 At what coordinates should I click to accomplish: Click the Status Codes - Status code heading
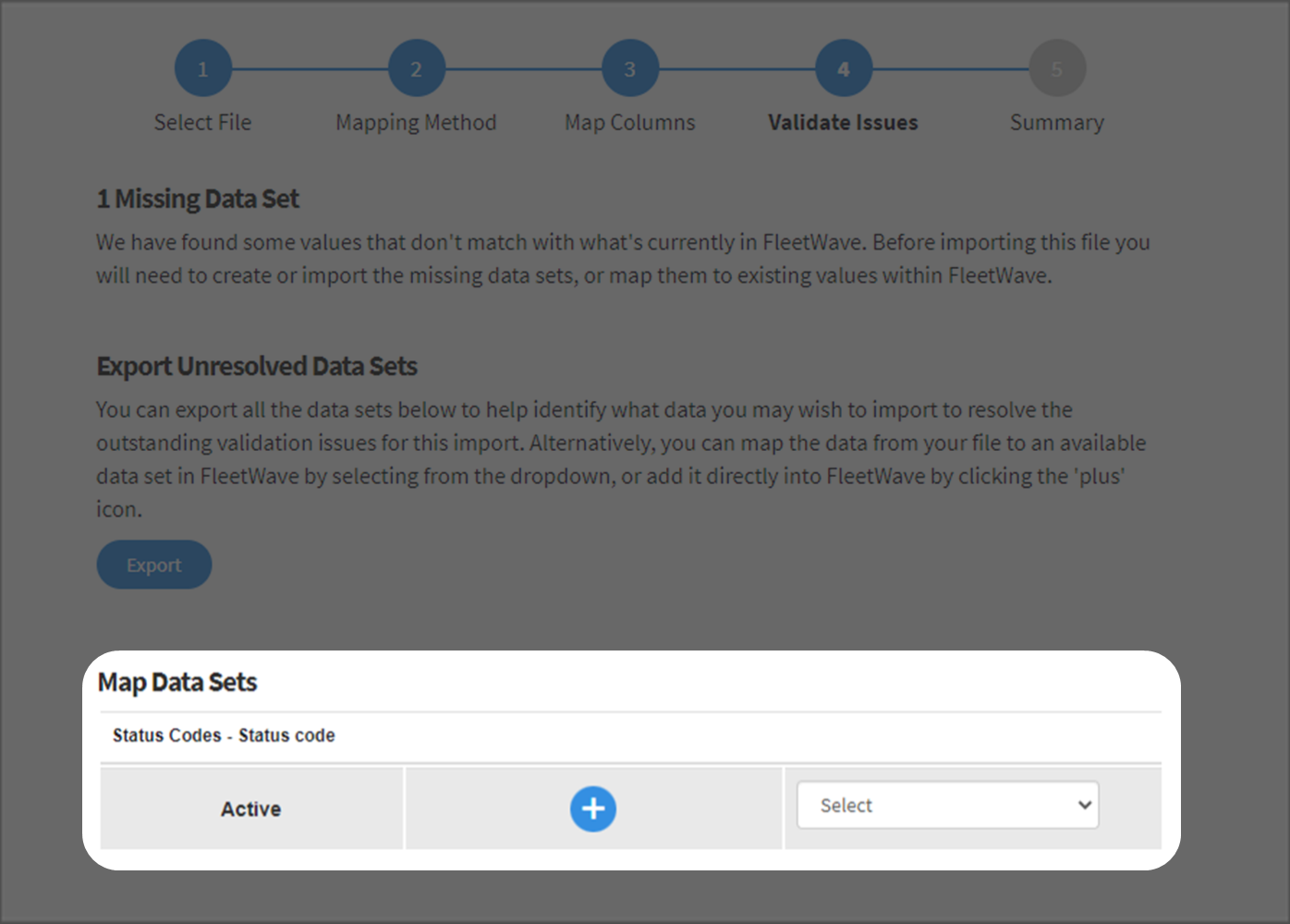(224, 736)
